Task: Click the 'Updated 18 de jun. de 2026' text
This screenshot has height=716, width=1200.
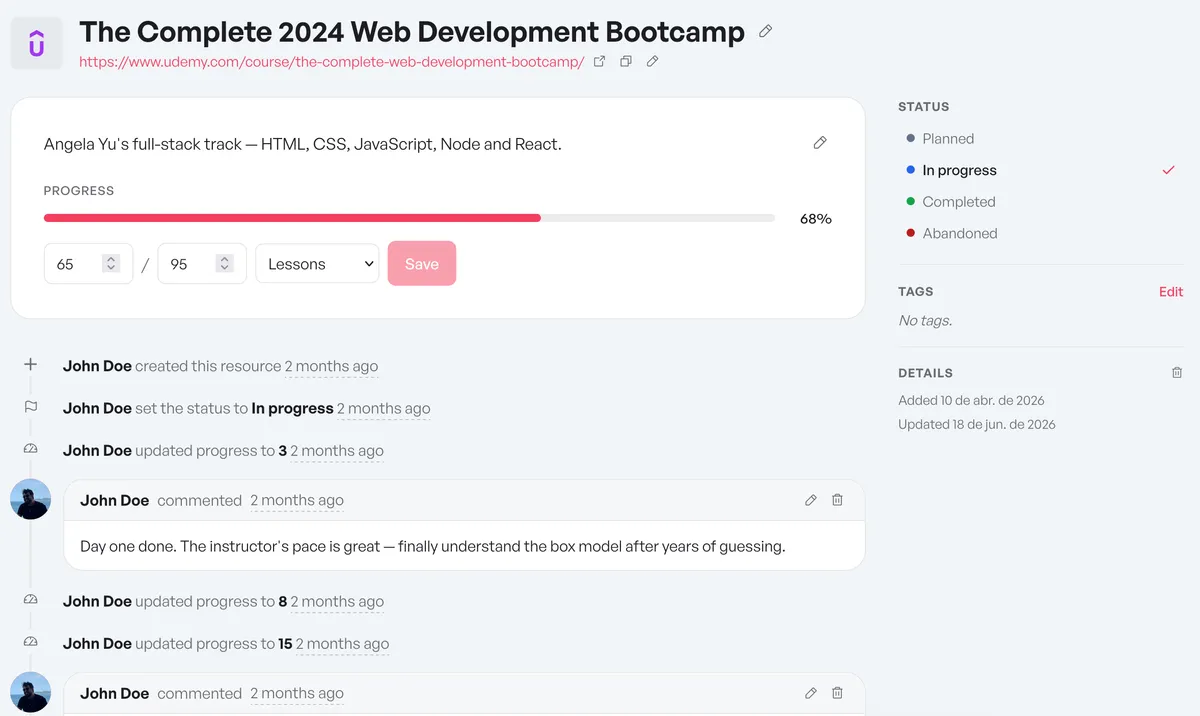Action: coord(977,424)
